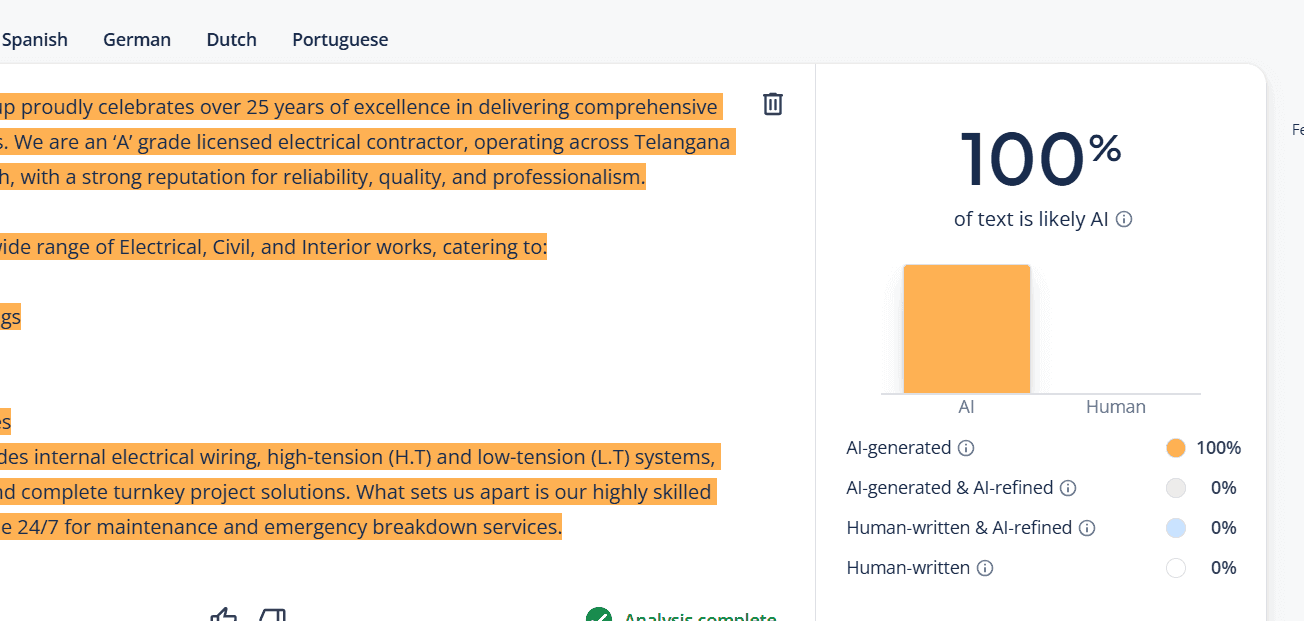This screenshot has height=621, width=1304.
Task: Click the blue Human-written & AI-refined dot
Action: point(1176,528)
